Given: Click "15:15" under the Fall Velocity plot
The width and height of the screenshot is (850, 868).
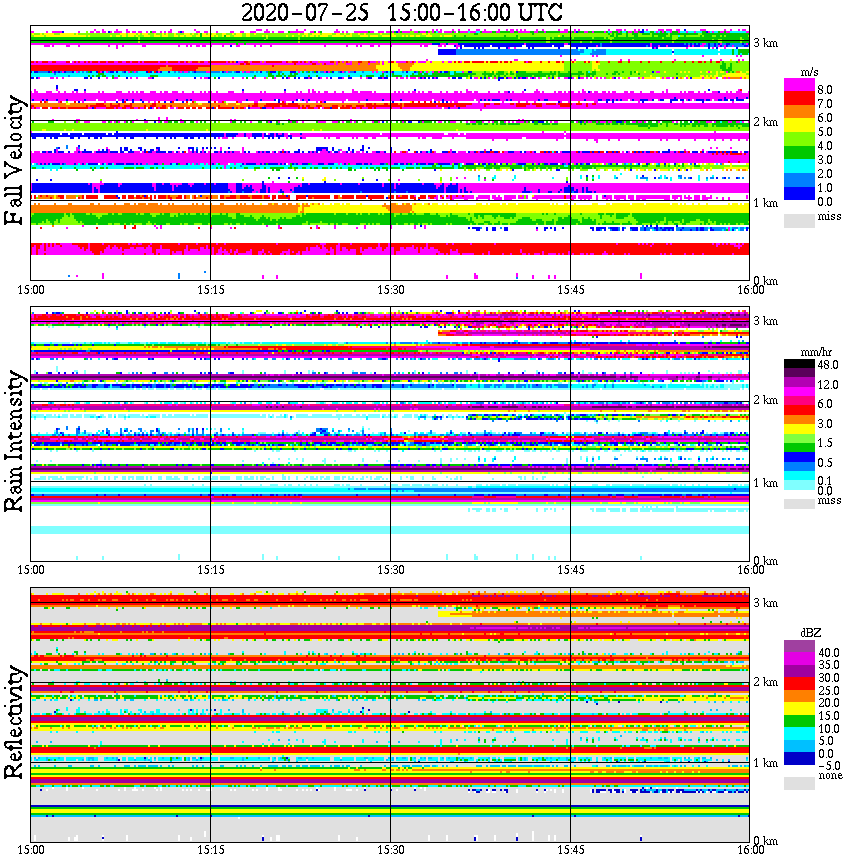Looking at the screenshot, I should click(x=211, y=290).
